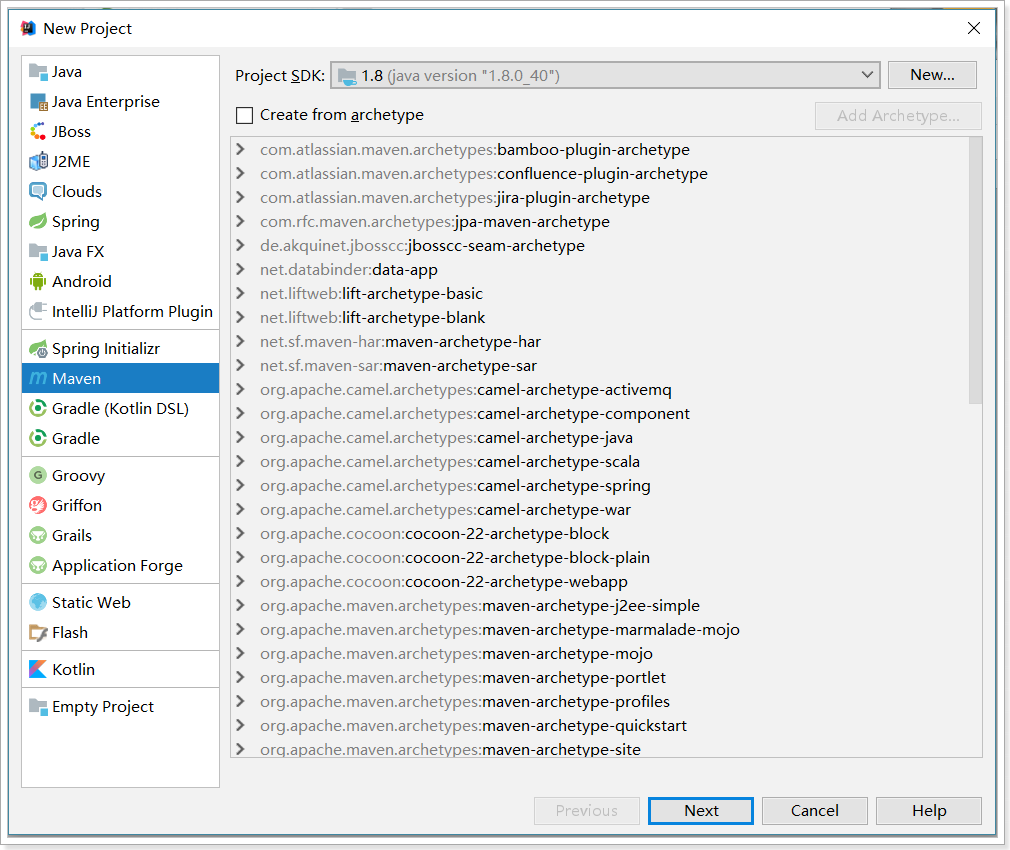The image size is (1010, 850).
Task: Open Help for the New Project dialog
Action: 929,811
